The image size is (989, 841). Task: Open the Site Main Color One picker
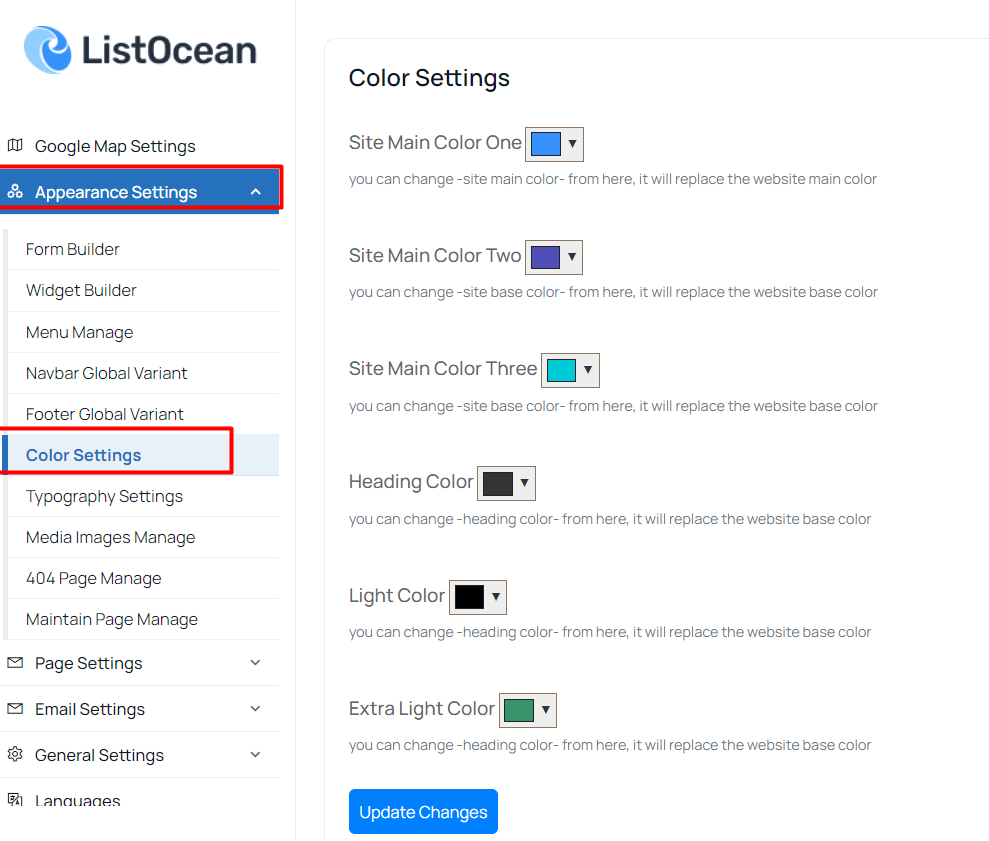click(x=554, y=144)
